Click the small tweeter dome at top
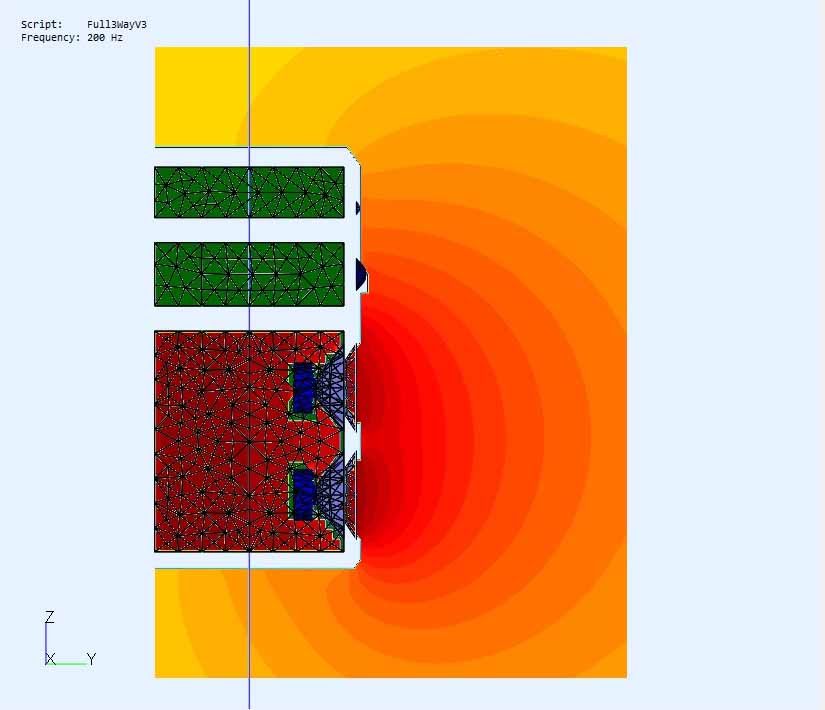825x710 pixels. 358,208
